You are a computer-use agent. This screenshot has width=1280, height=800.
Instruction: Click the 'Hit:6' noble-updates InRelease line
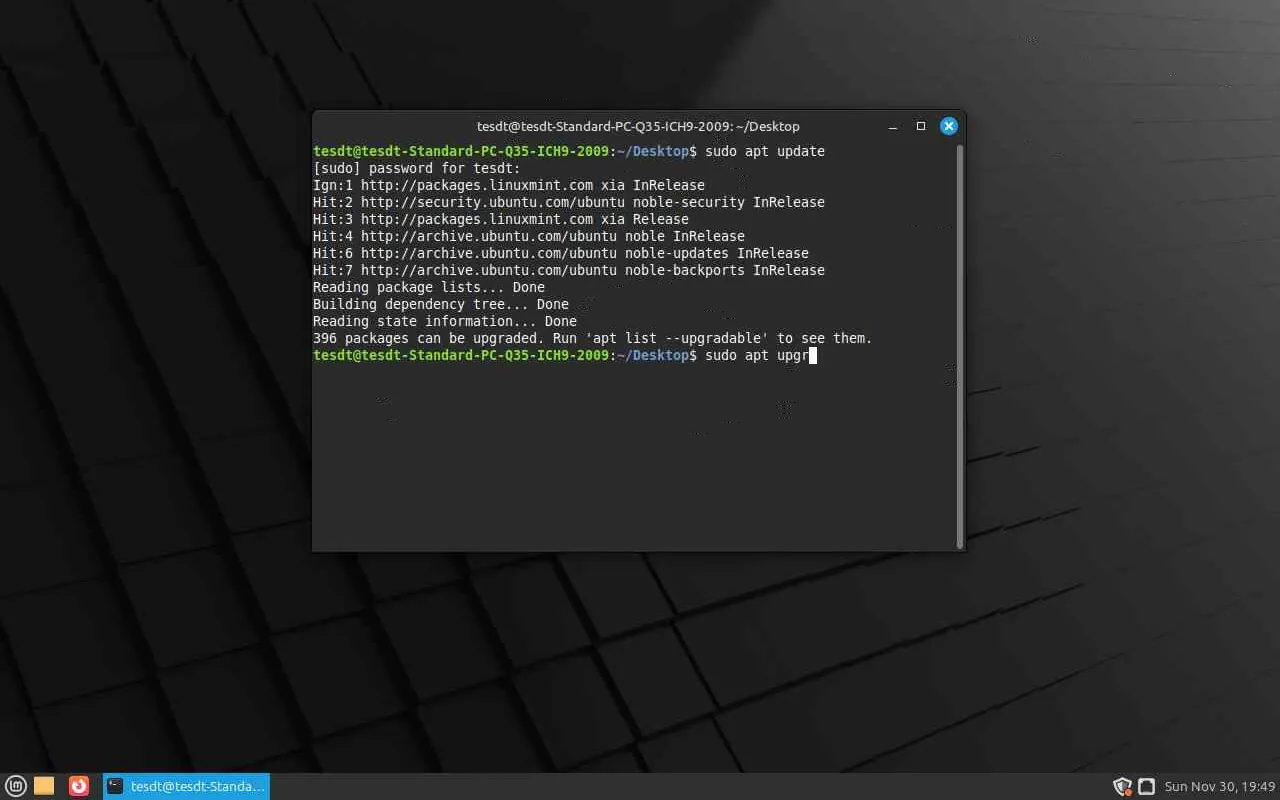point(561,254)
